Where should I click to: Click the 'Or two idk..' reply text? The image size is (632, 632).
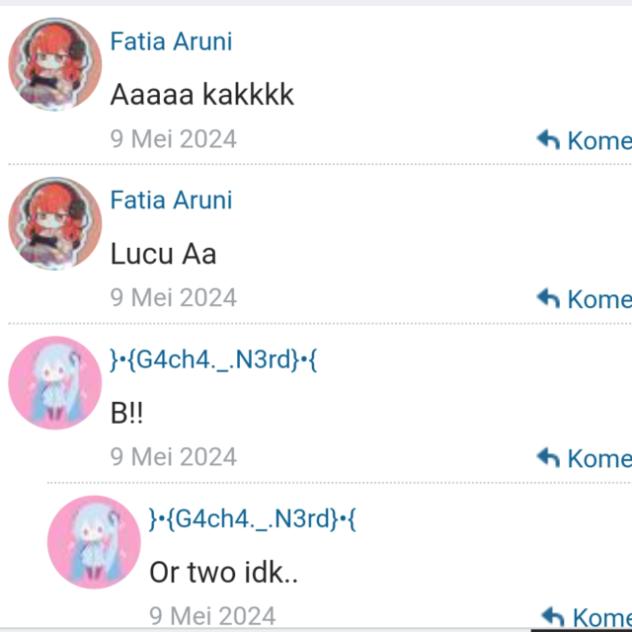tap(223, 572)
